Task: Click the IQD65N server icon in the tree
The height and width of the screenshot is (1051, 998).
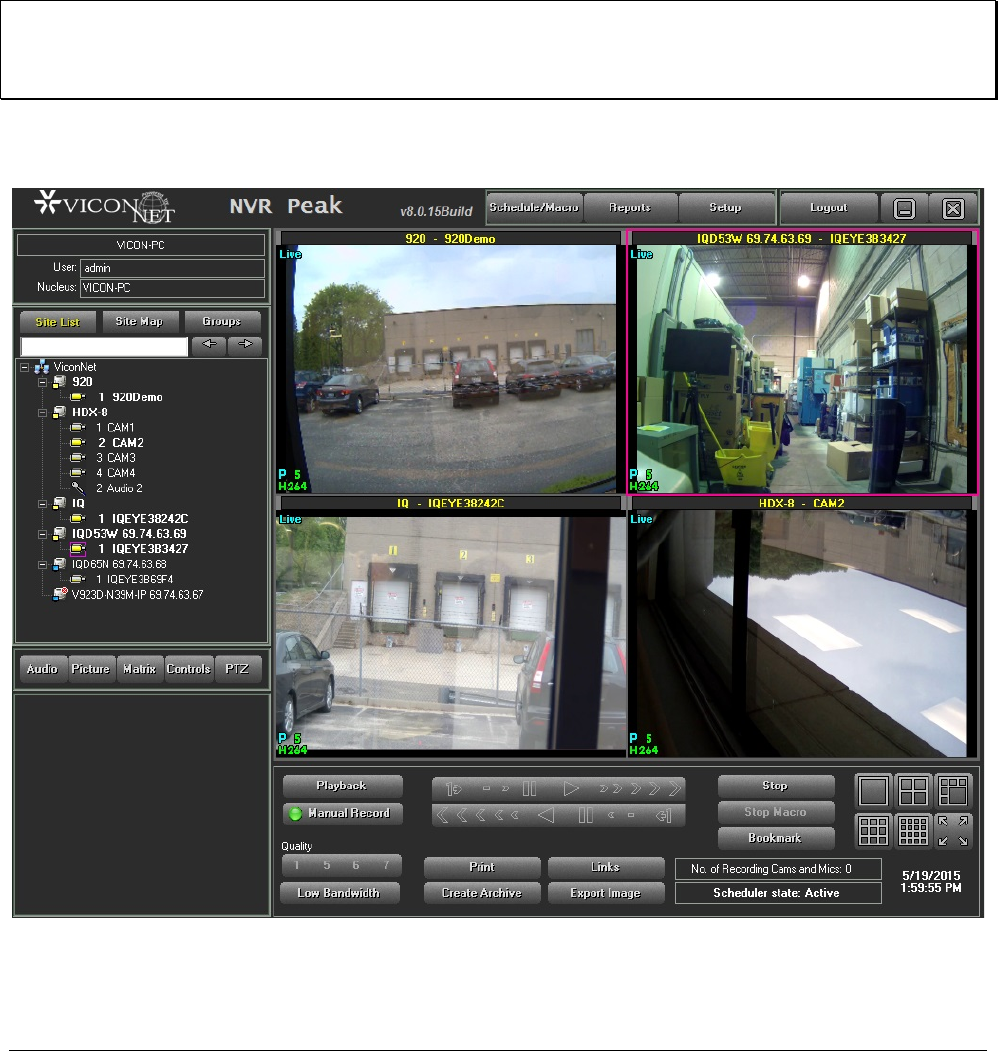Action: pos(60,564)
